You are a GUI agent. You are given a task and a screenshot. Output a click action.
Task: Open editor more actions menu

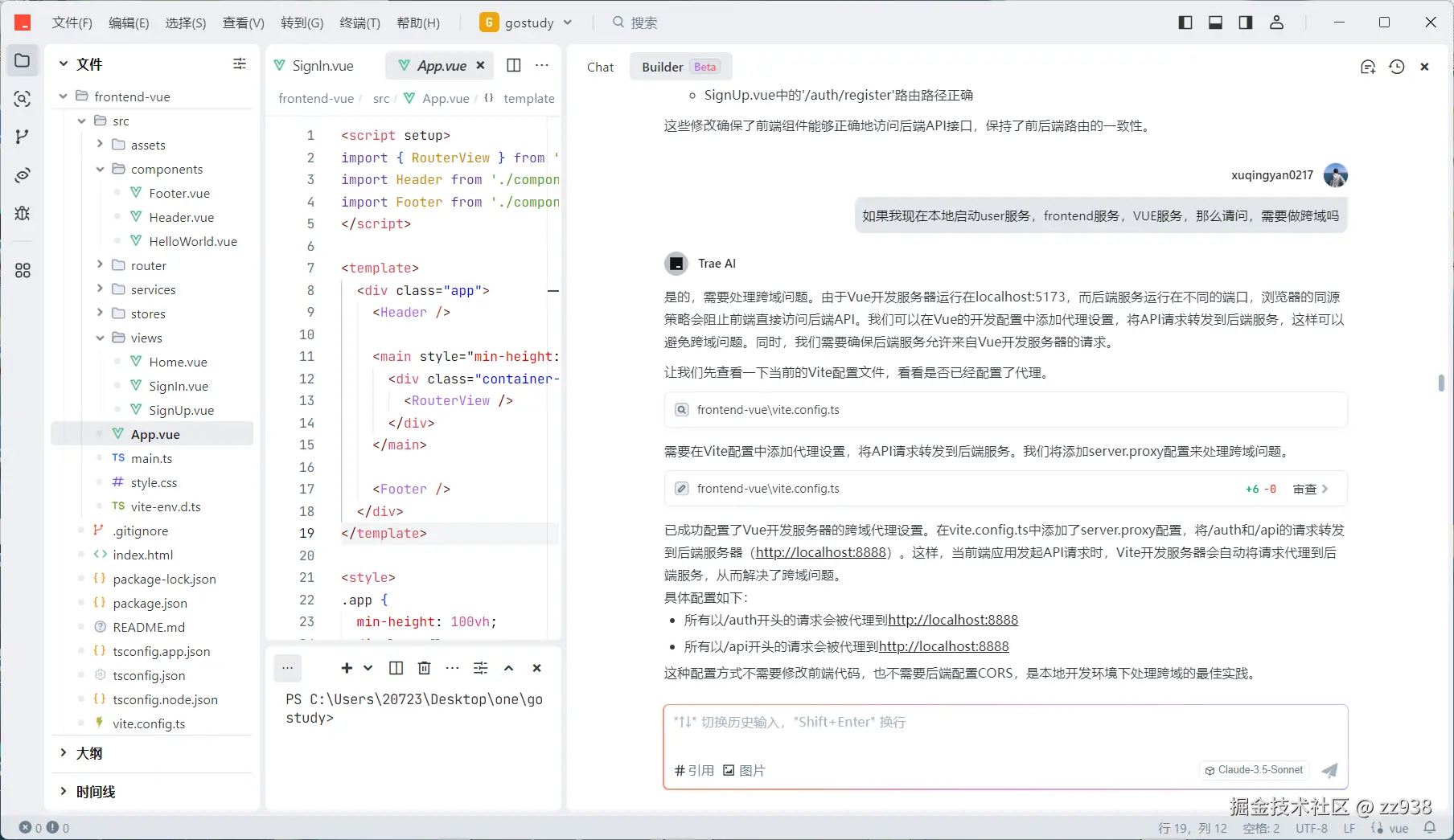(x=542, y=65)
